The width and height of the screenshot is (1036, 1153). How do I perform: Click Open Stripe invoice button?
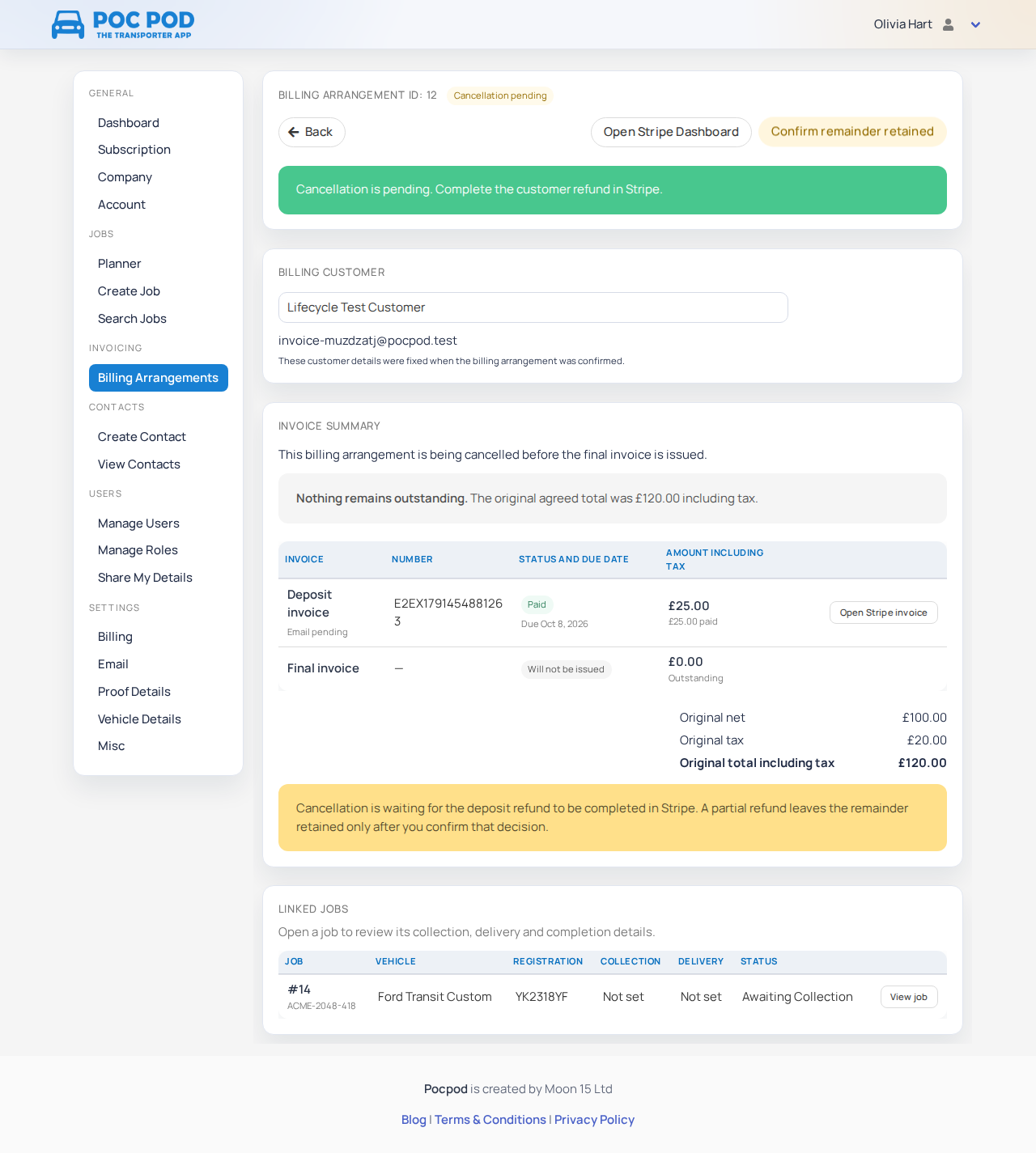coord(883,613)
